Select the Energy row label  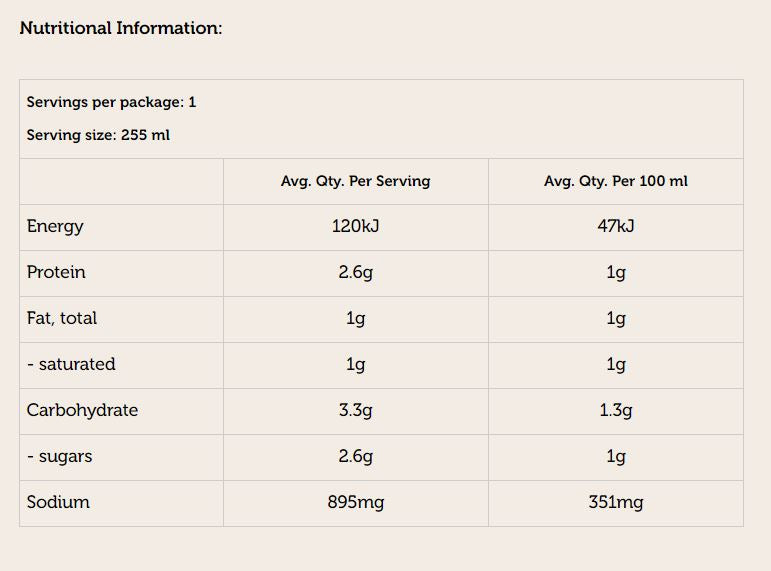pos(55,226)
